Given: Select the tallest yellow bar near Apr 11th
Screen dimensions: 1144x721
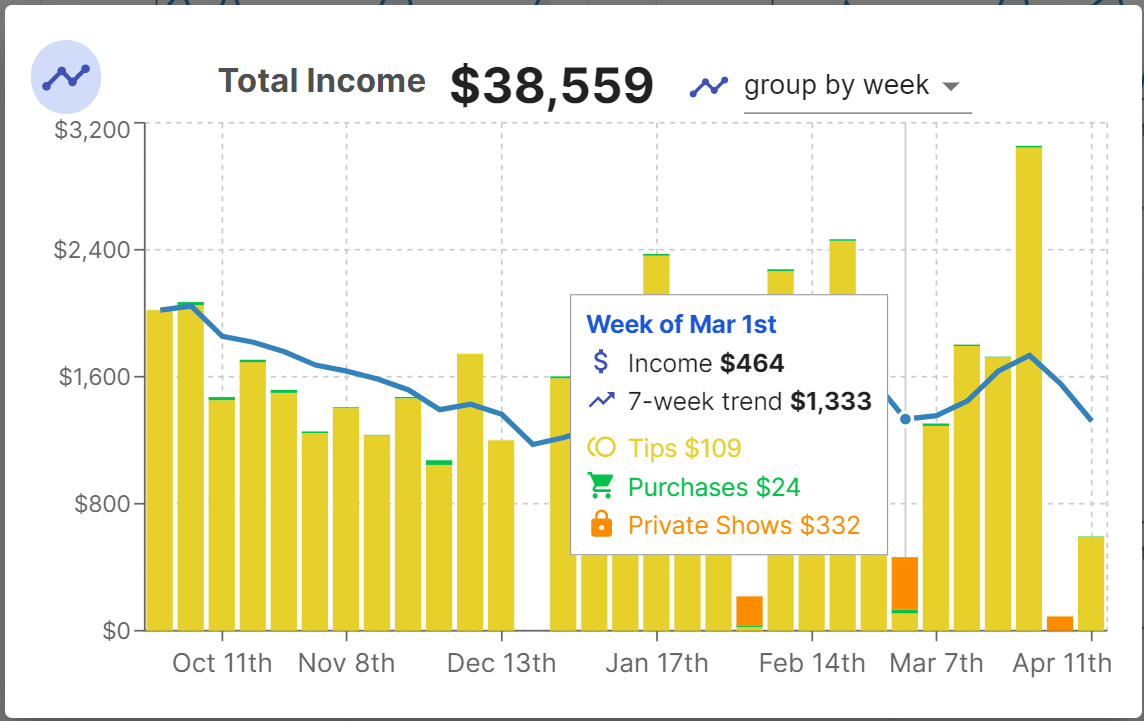Looking at the screenshot, I should [1029, 390].
